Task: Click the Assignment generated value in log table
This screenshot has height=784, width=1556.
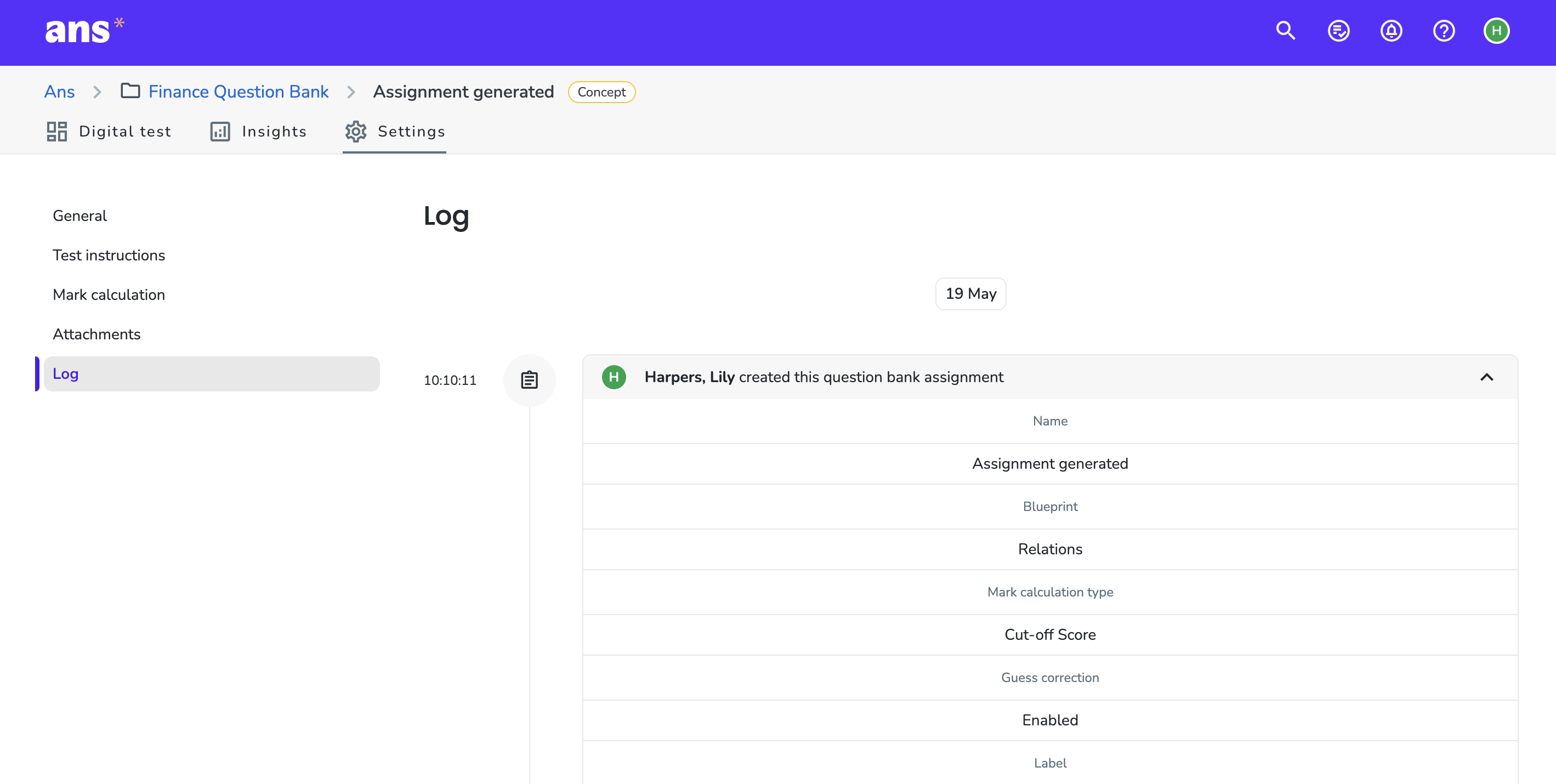Action: point(1050,464)
